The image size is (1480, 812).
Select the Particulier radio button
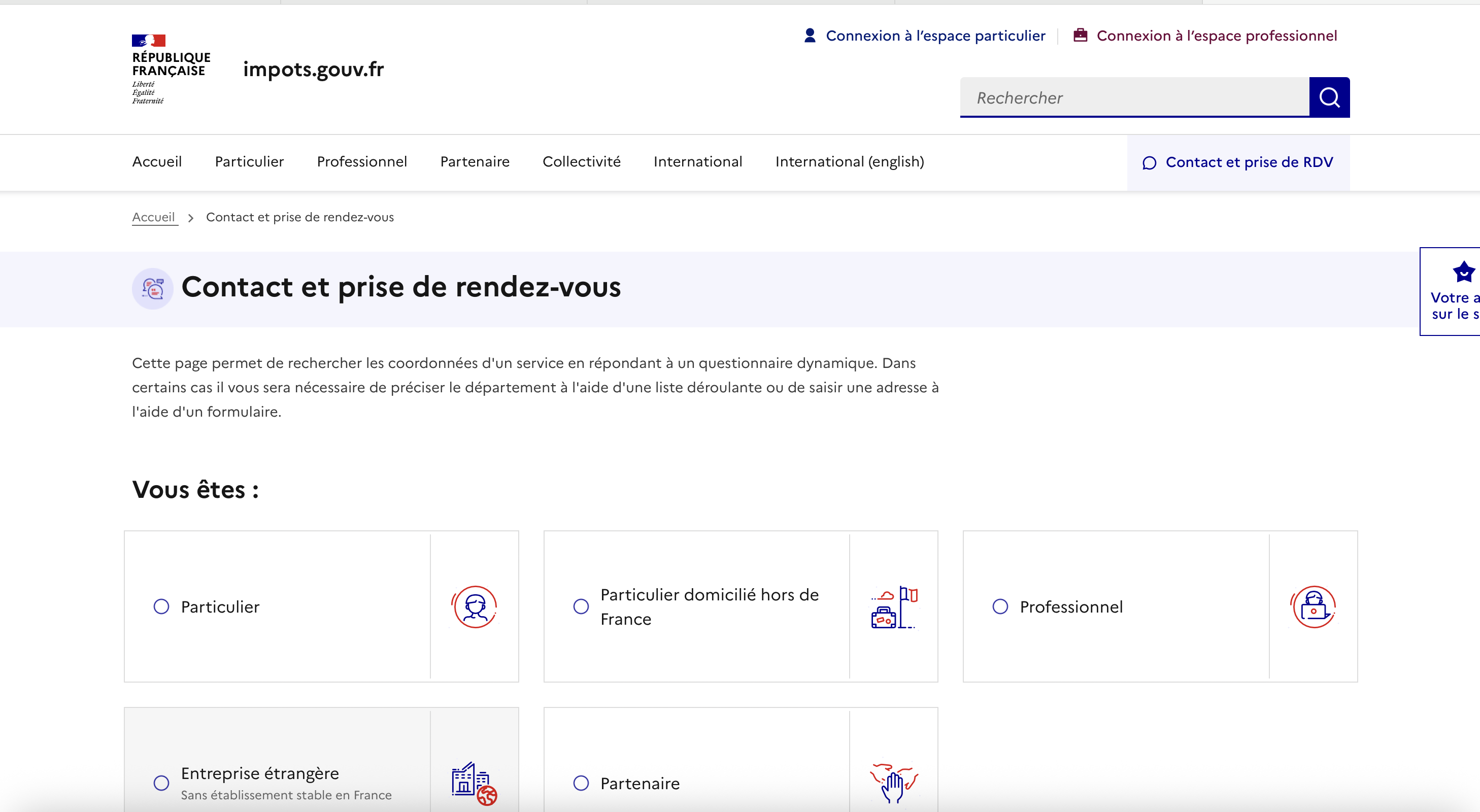point(161,607)
